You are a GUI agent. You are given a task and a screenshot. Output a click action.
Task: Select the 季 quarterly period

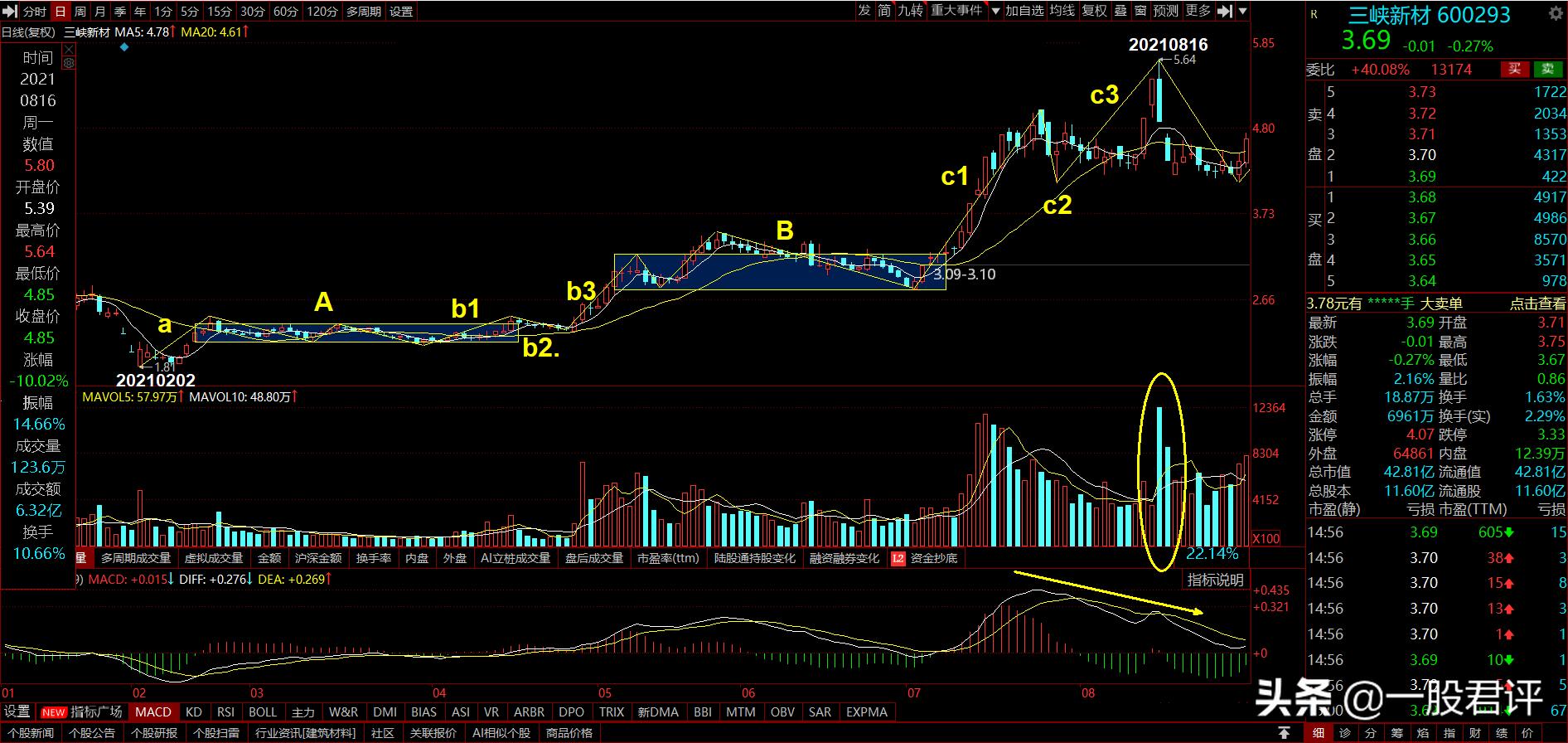(x=120, y=12)
